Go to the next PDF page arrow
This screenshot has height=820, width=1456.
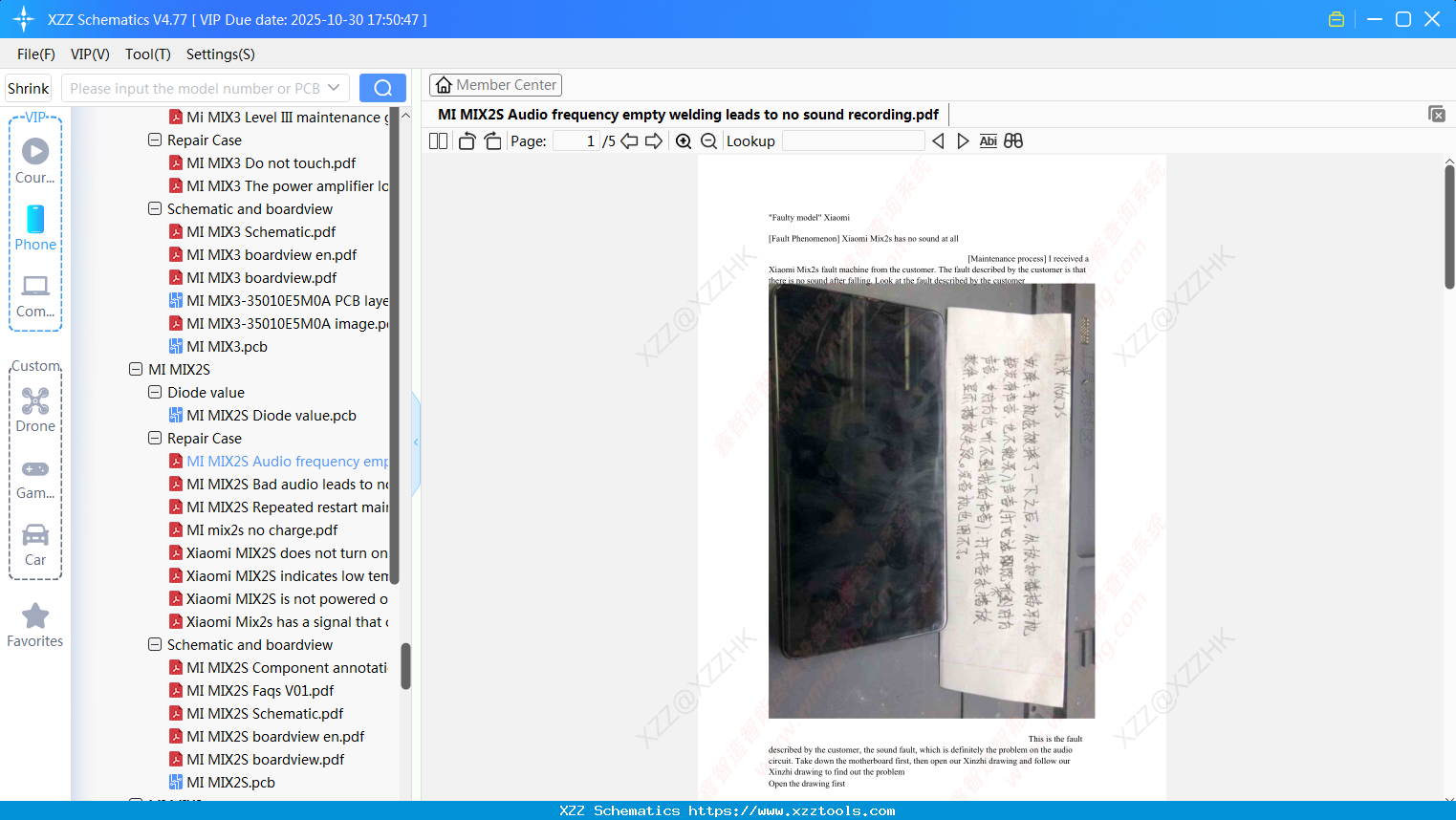click(654, 141)
